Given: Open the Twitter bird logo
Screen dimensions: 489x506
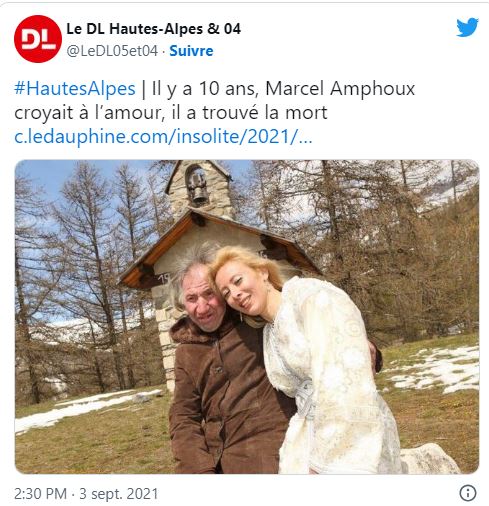Looking at the screenshot, I should coord(467,27).
